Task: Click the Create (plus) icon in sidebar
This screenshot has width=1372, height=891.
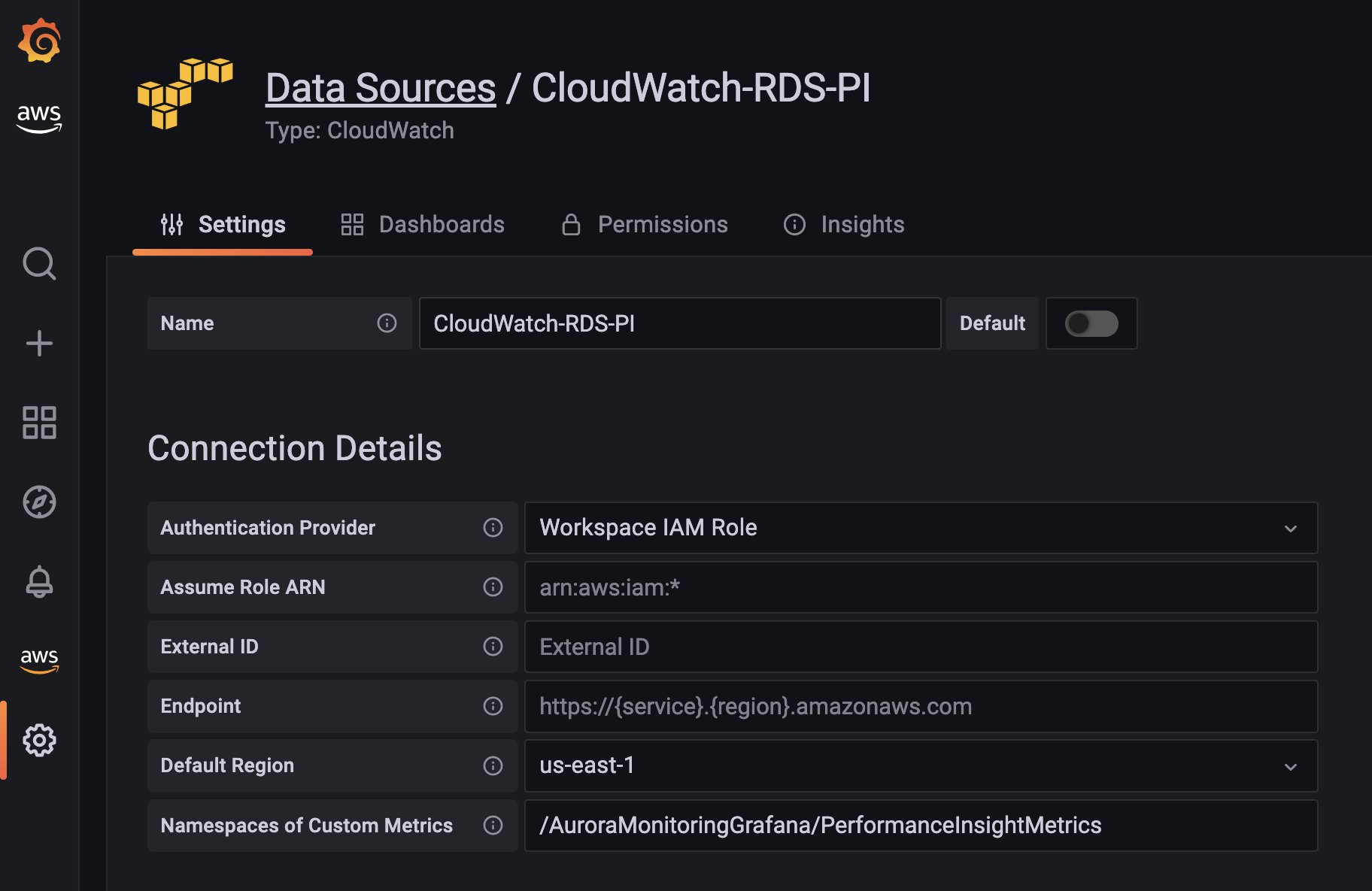Action: (x=40, y=344)
